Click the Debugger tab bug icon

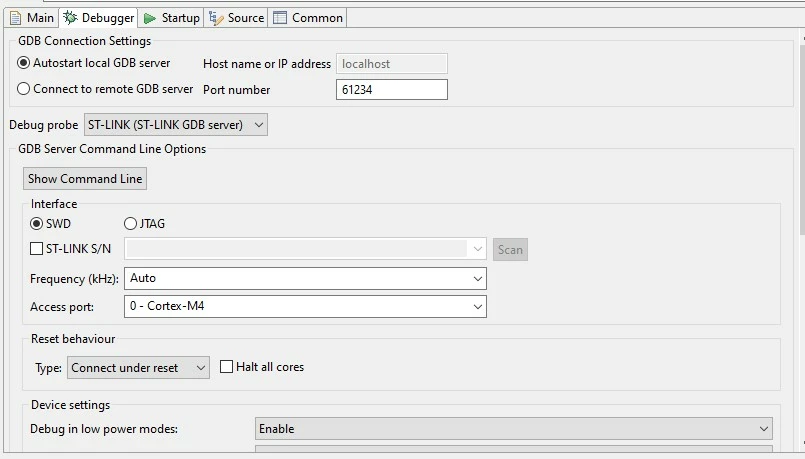(x=70, y=17)
